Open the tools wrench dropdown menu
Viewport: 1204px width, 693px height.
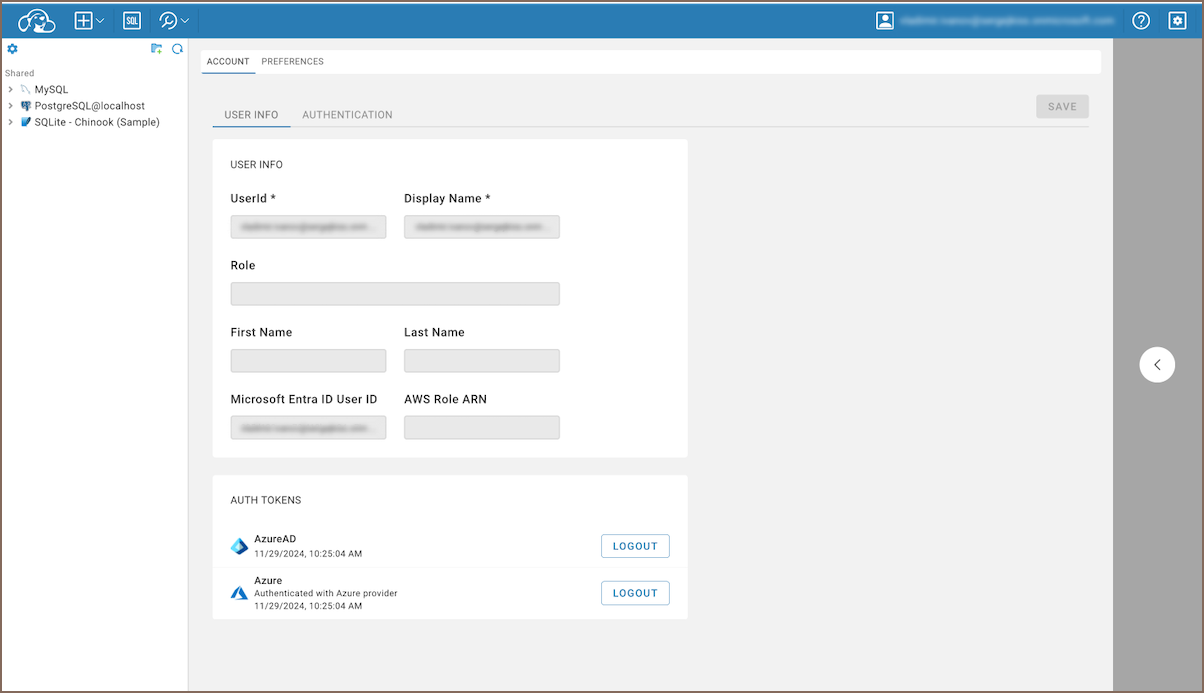[174, 20]
